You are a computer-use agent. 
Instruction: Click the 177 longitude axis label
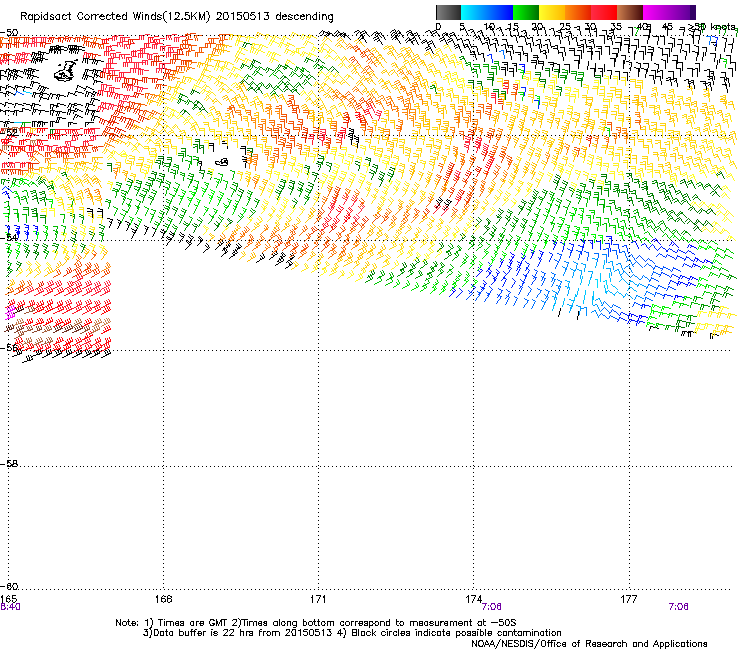[628, 599]
